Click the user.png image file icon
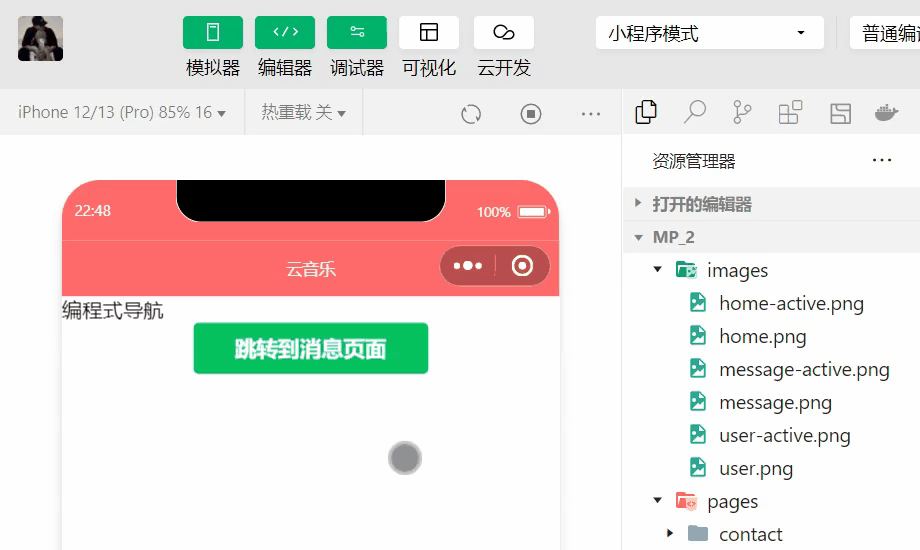The width and height of the screenshot is (920, 550). pos(698,467)
